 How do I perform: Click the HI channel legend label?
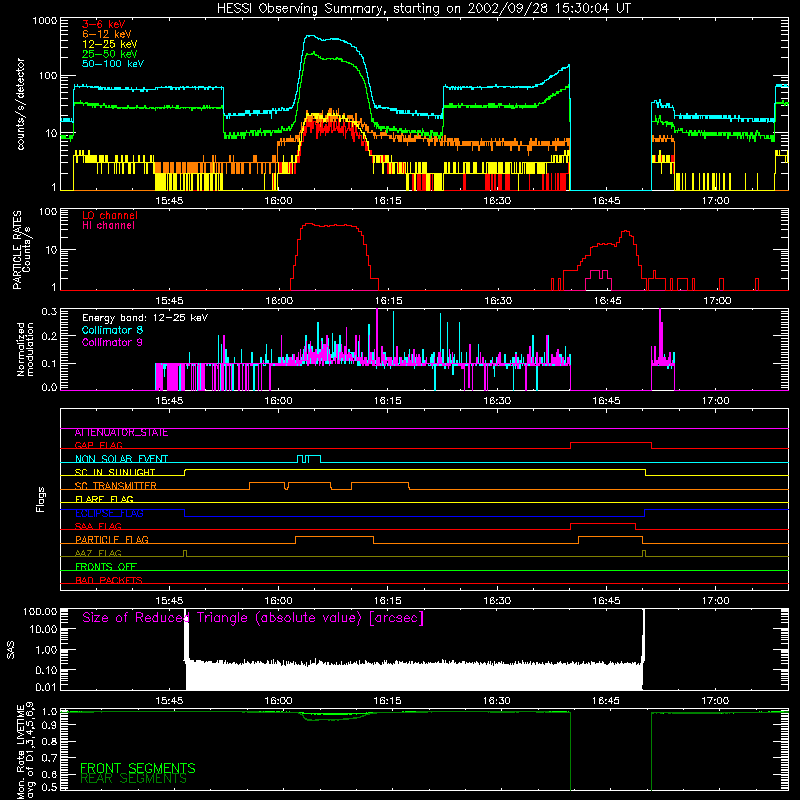point(108,226)
